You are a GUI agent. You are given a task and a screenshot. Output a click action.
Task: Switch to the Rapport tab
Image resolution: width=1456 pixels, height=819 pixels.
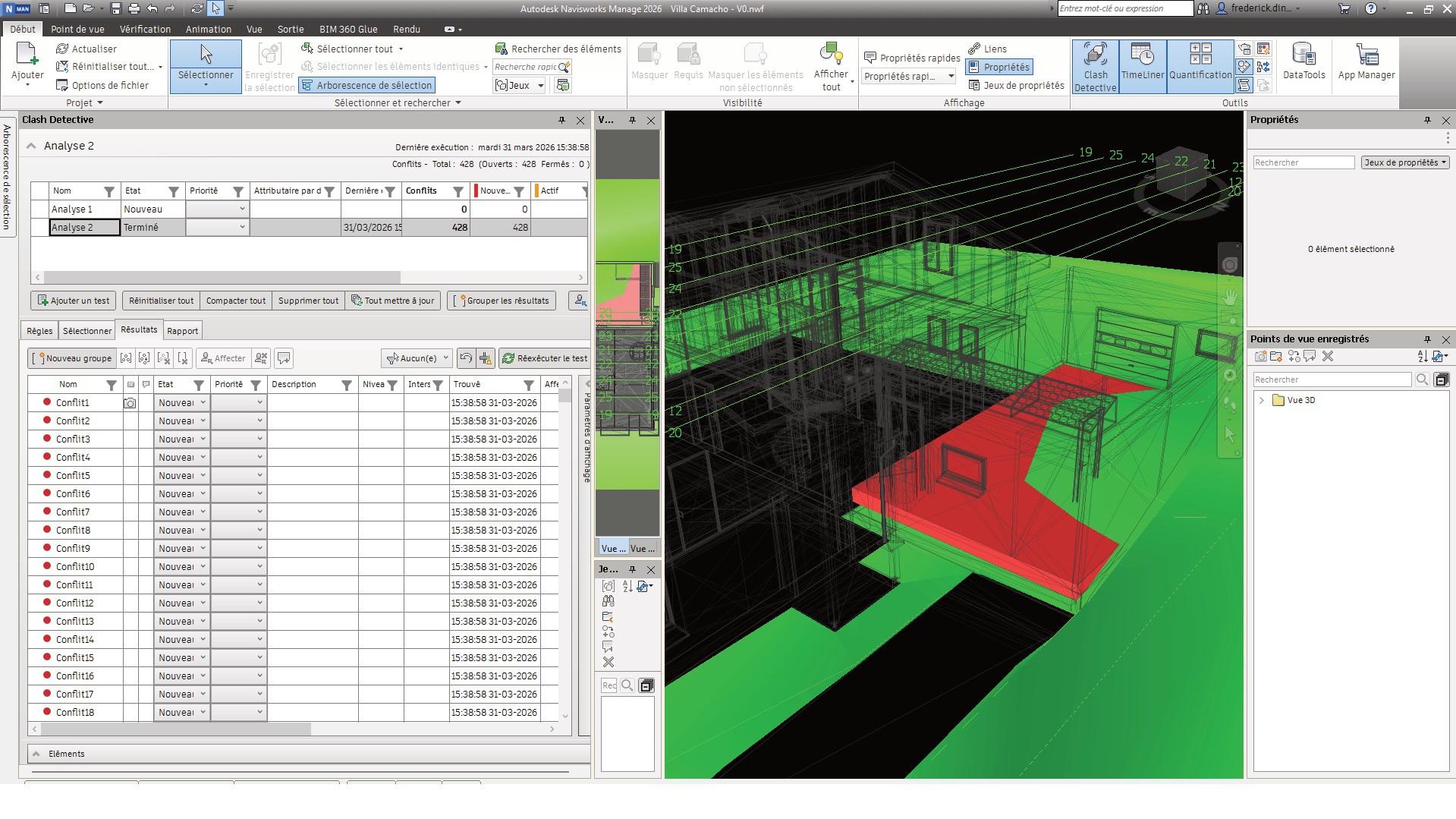click(182, 330)
